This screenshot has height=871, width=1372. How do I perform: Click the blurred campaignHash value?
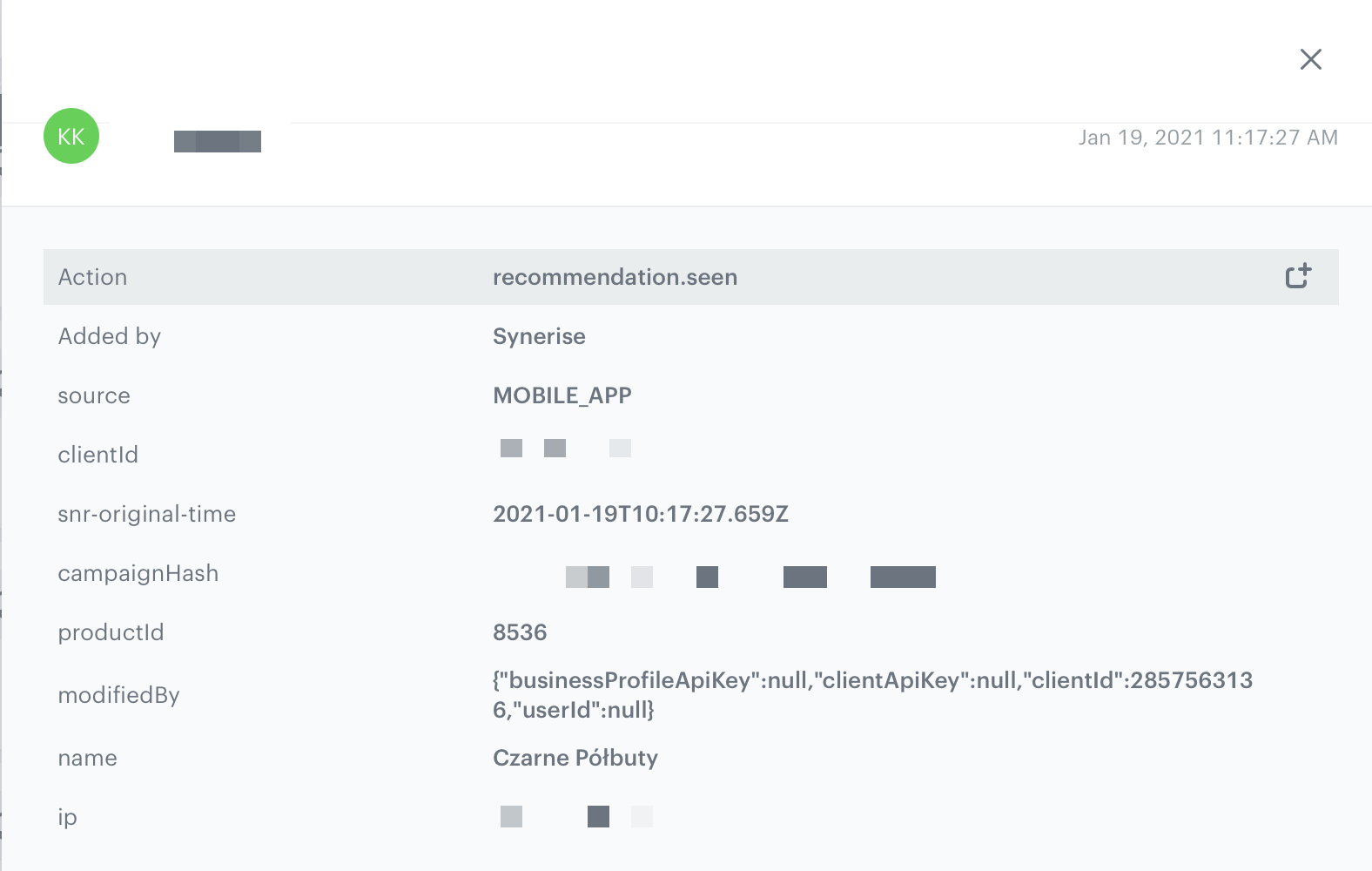tap(750, 577)
